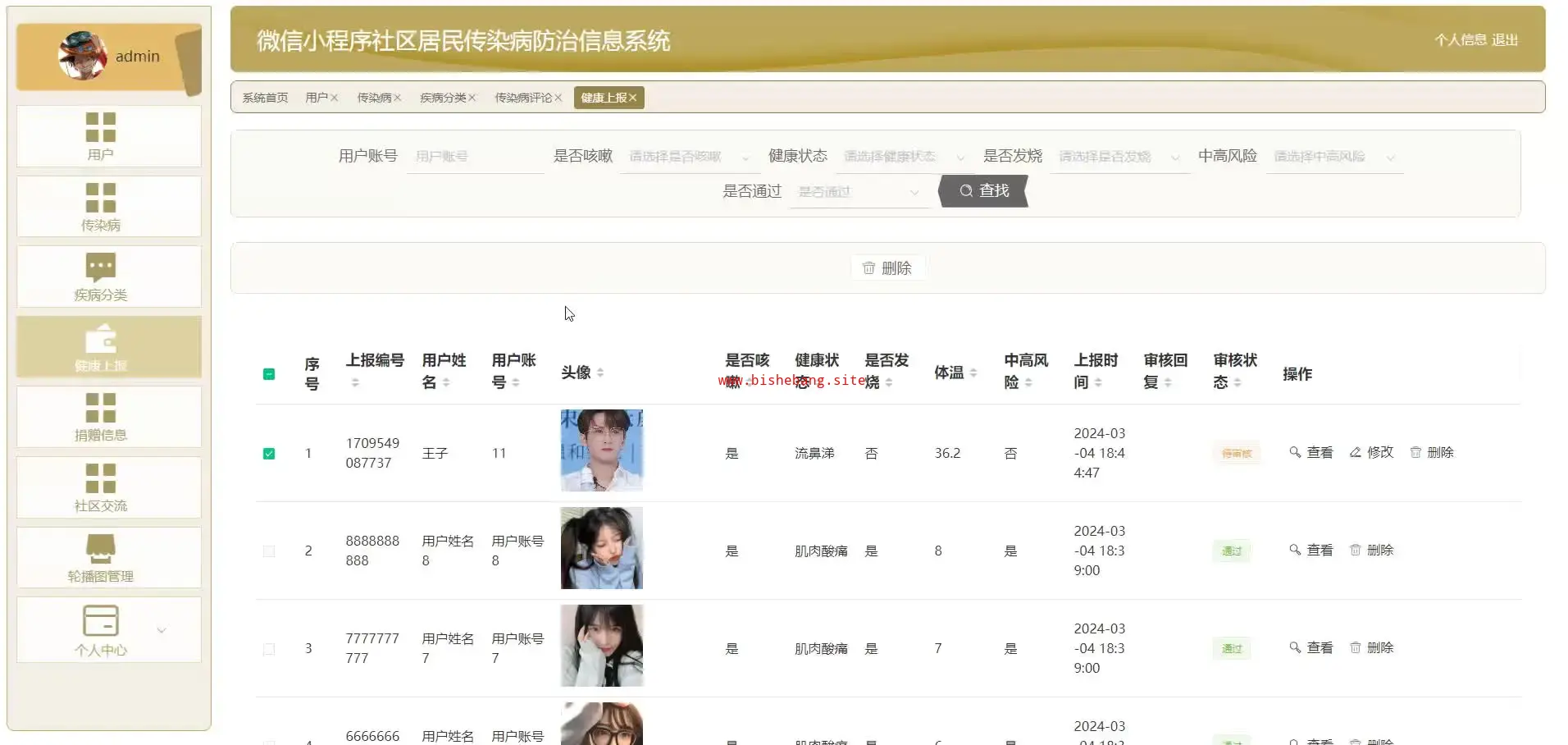Click the 查找 search button
This screenshot has width=1568, height=745.
(983, 191)
